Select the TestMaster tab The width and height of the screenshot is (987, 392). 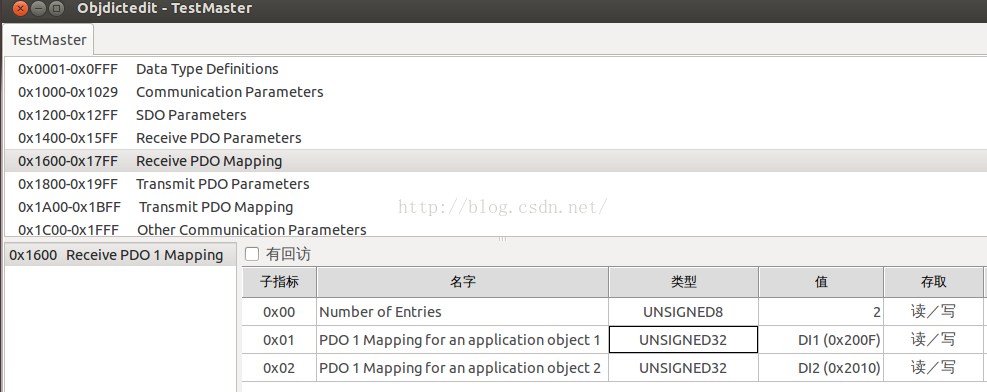48,40
